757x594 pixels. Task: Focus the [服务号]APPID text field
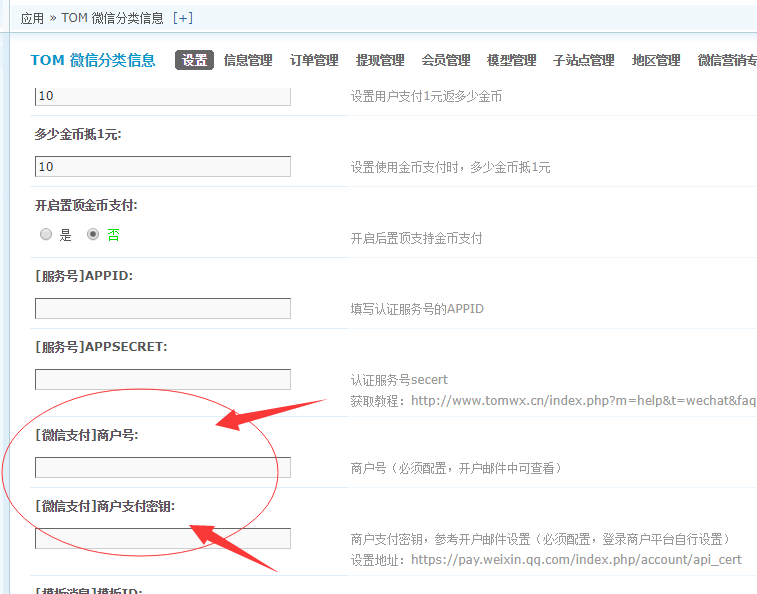163,308
